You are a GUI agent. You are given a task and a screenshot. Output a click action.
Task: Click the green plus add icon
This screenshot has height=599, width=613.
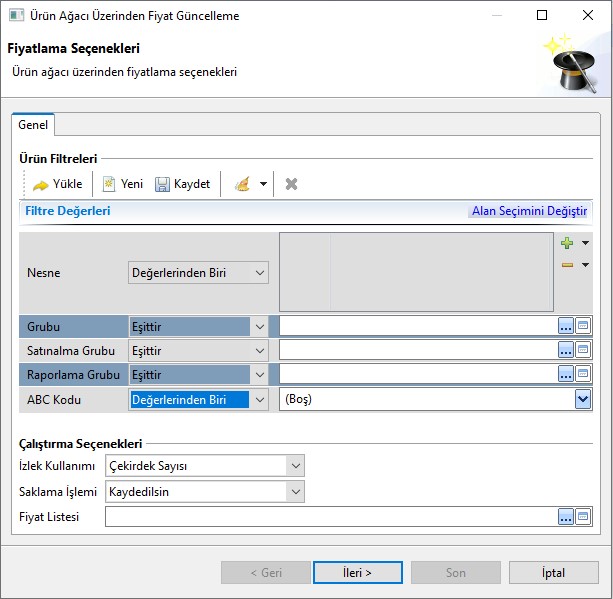[567, 243]
